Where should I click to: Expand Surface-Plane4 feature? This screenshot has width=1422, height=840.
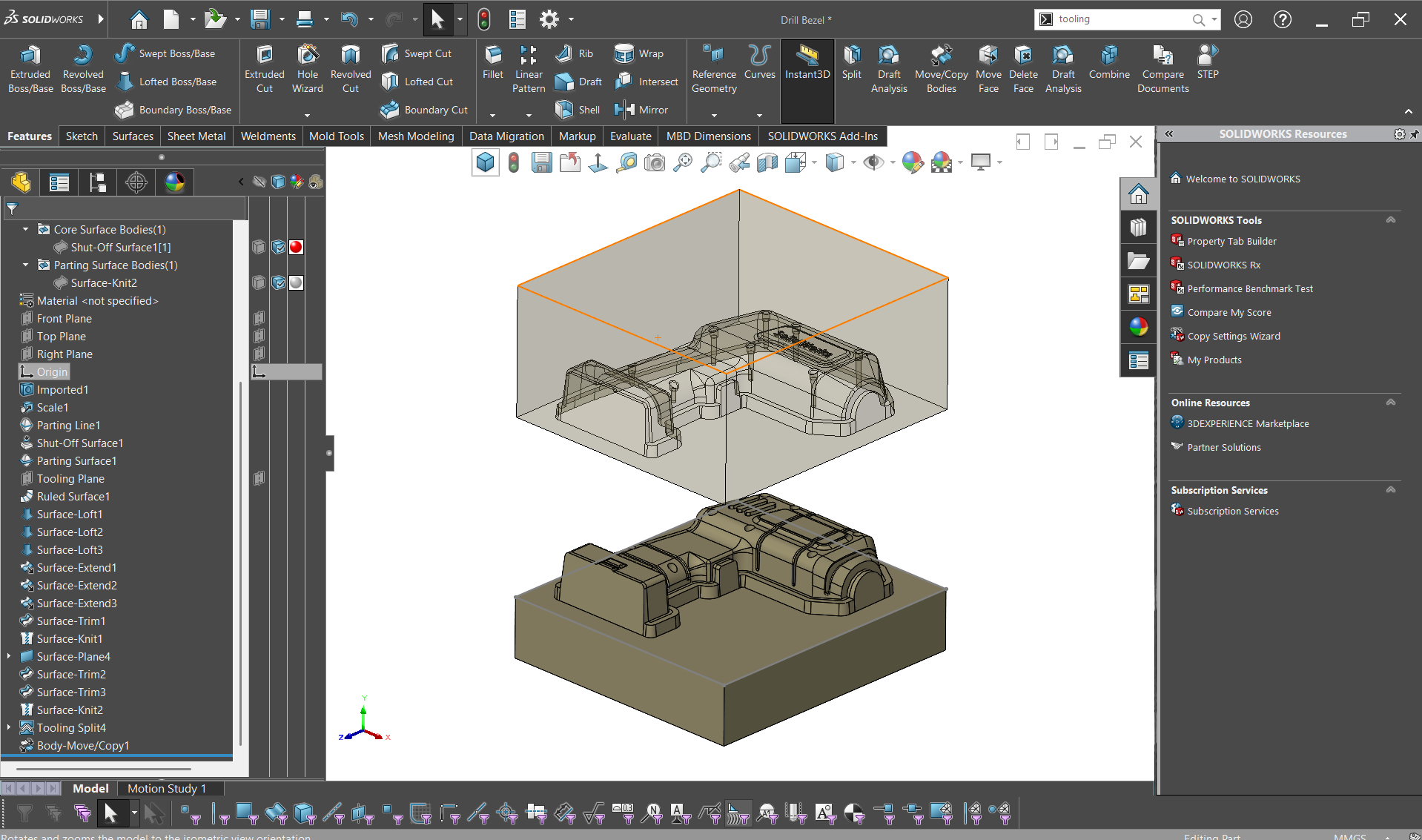[x=9, y=656]
